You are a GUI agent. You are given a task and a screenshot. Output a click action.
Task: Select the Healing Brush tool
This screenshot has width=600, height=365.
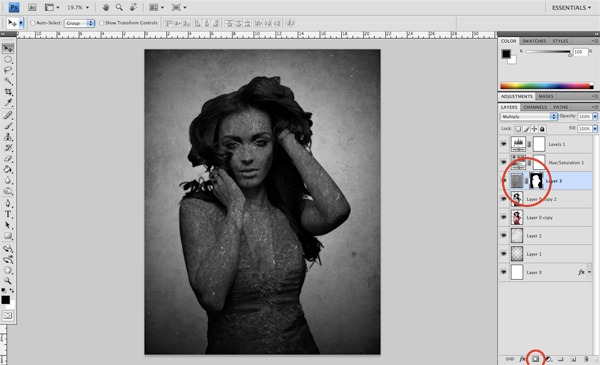[8, 115]
